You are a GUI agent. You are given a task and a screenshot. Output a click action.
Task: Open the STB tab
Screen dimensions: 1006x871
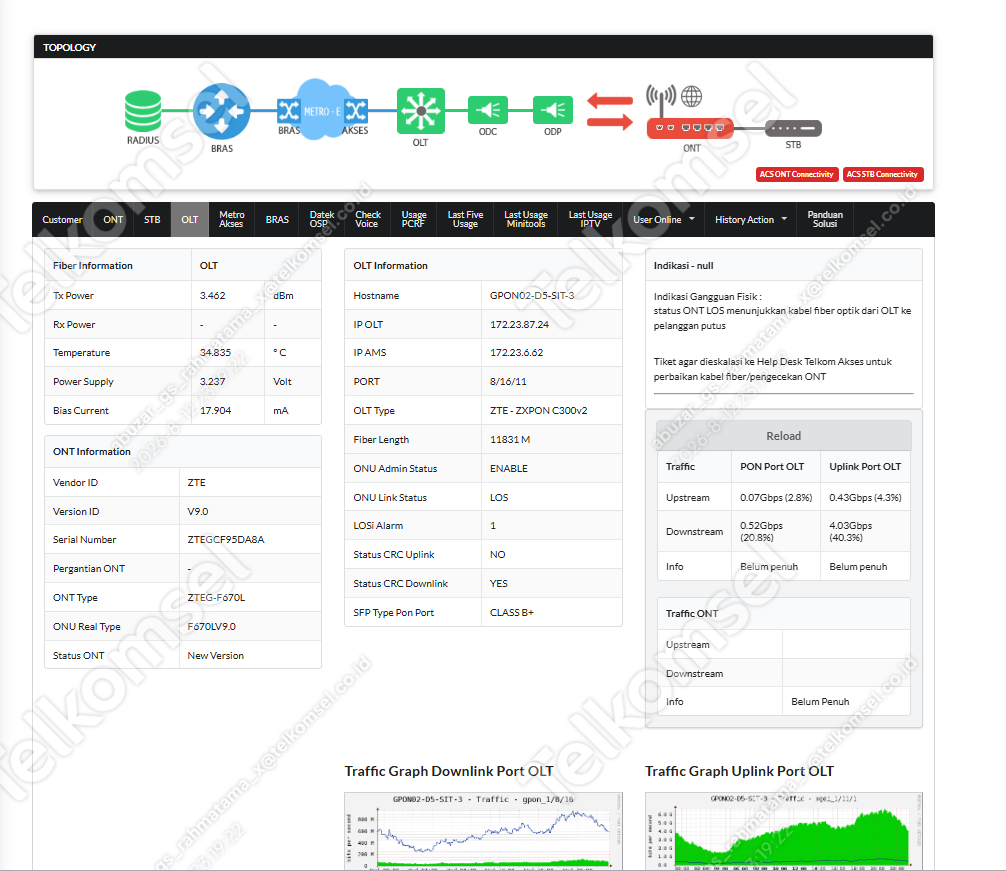tap(152, 220)
